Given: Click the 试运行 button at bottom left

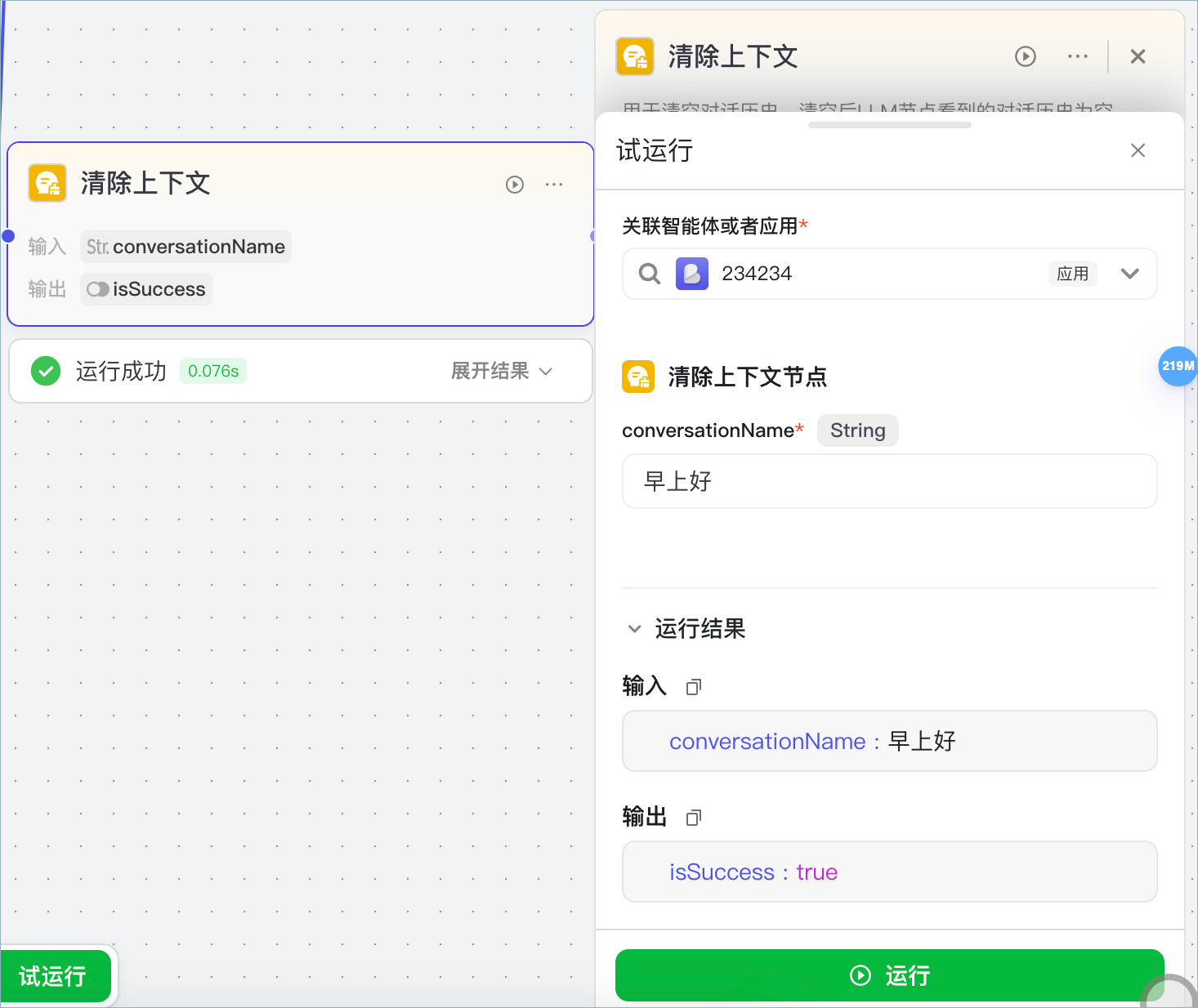Looking at the screenshot, I should point(54,976).
